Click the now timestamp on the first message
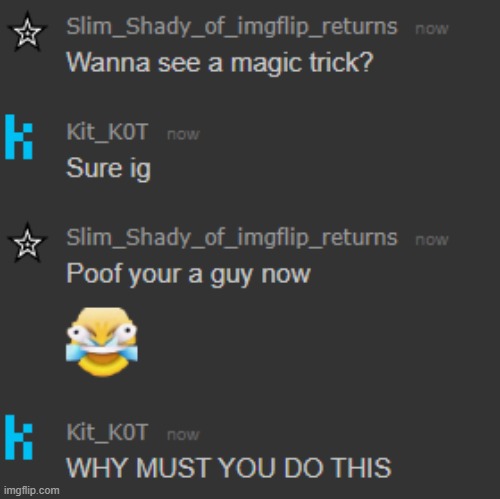The width and height of the screenshot is (500, 499). 432,29
